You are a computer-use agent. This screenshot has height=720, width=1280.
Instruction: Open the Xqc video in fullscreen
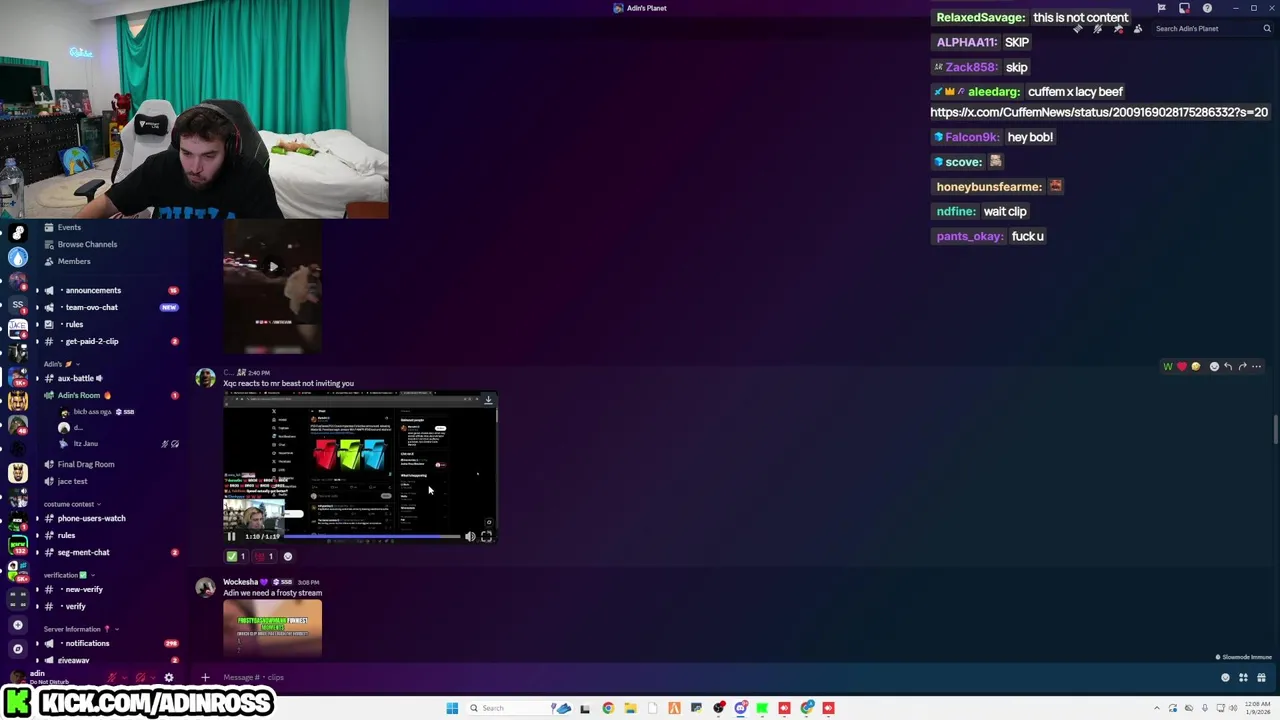(x=486, y=537)
